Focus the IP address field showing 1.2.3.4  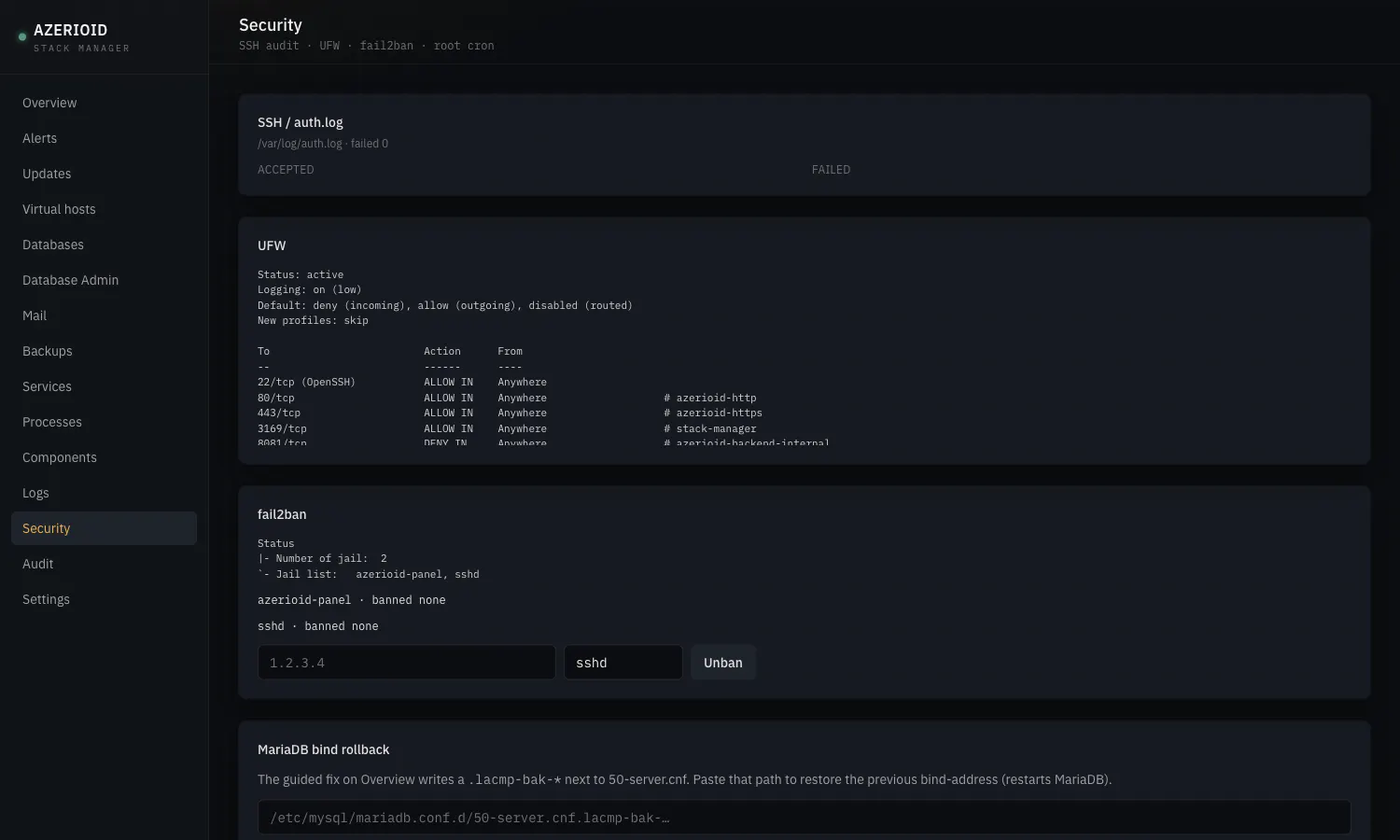[406, 663]
